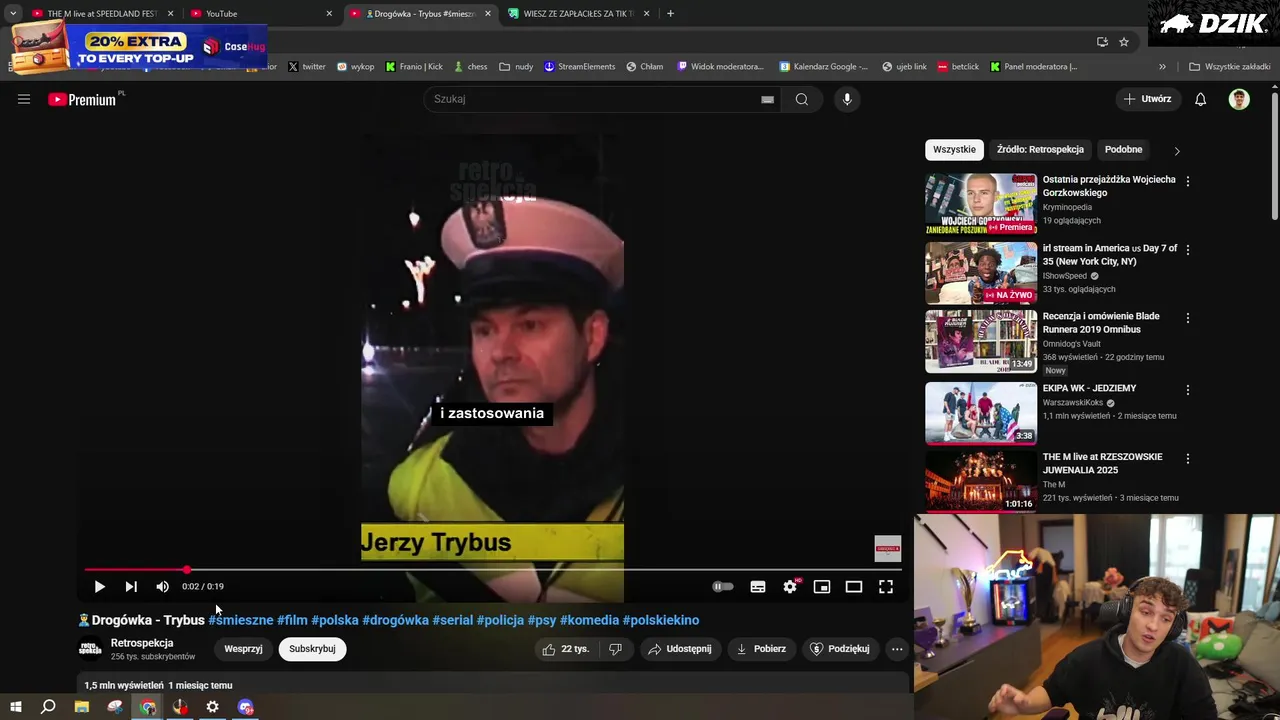Image resolution: width=1280 pixels, height=720 pixels.
Task: Subscribe to Retrospekcja channel
Action: click(x=312, y=649)
